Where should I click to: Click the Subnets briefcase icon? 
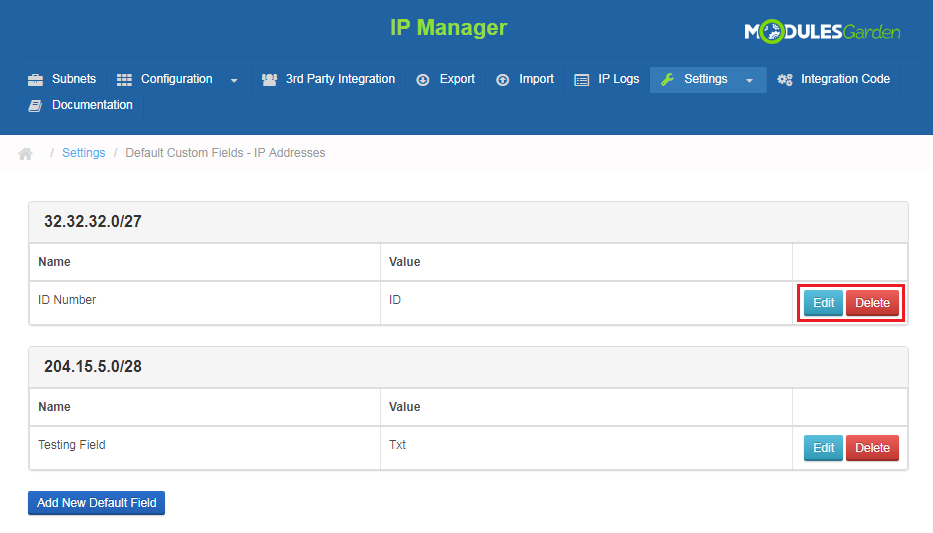coord(35,80)
